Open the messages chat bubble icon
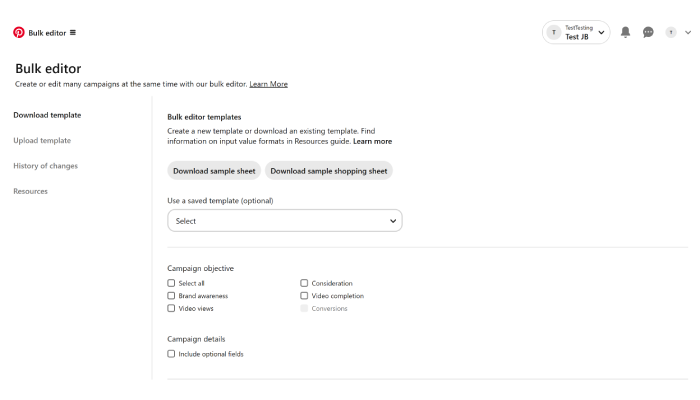The image size is (700, 400). click(x=648, y=32)
